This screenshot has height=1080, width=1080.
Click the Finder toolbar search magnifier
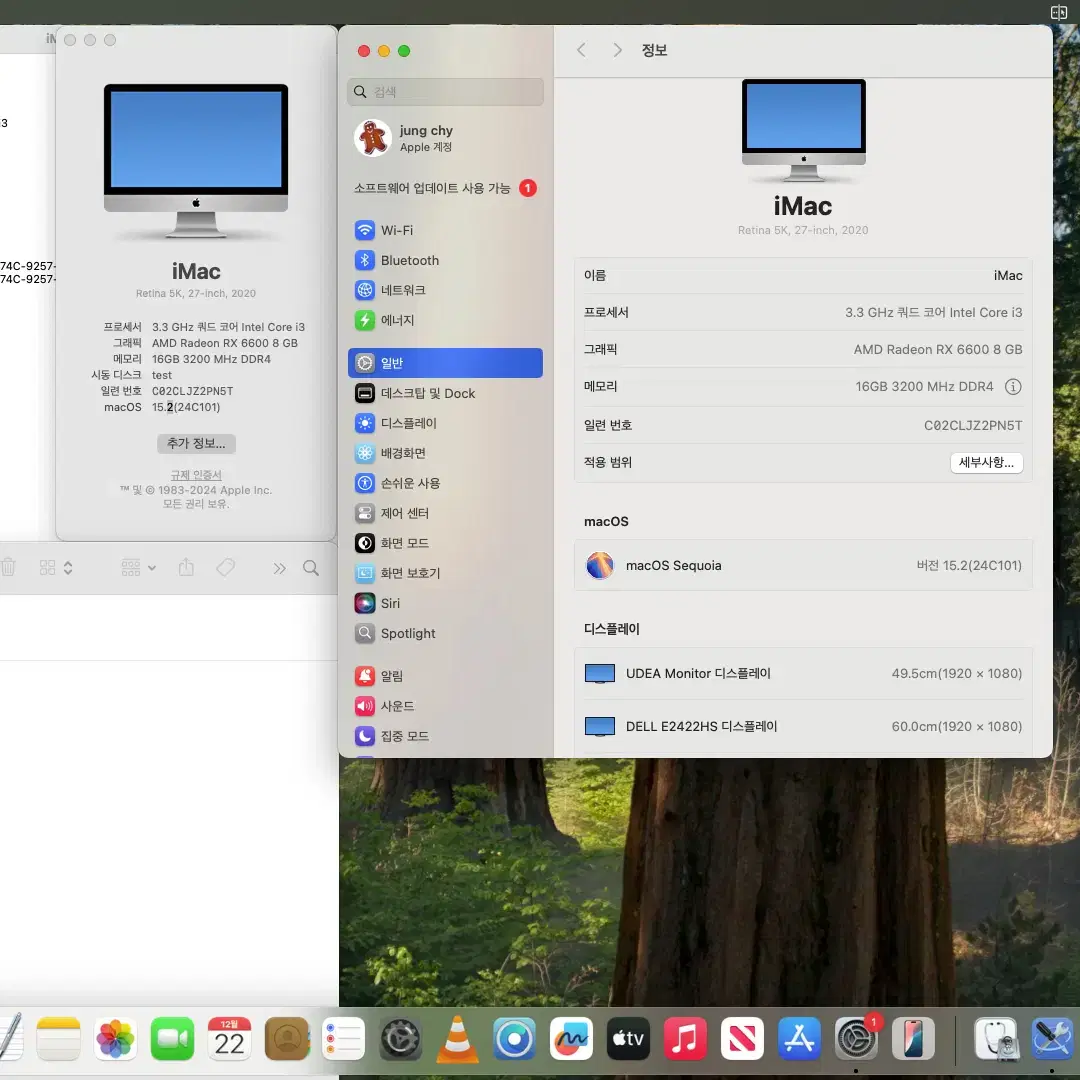tap(311, 568)
